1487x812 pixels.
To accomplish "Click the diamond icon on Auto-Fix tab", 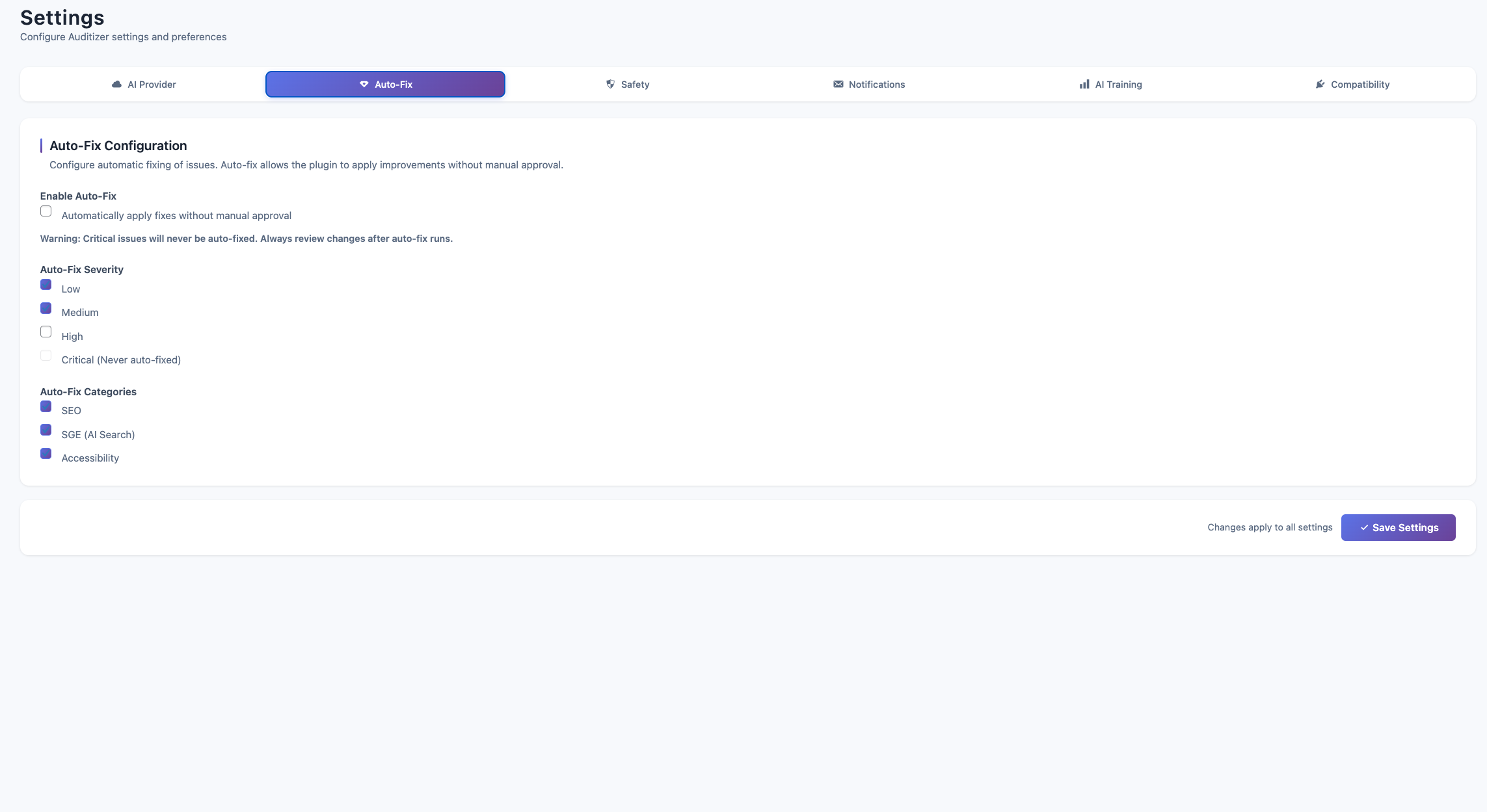I will [364, 85].
